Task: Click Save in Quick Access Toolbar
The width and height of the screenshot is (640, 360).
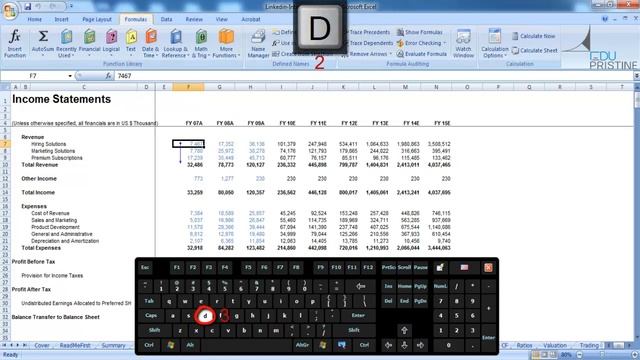Action: [27, 7]
